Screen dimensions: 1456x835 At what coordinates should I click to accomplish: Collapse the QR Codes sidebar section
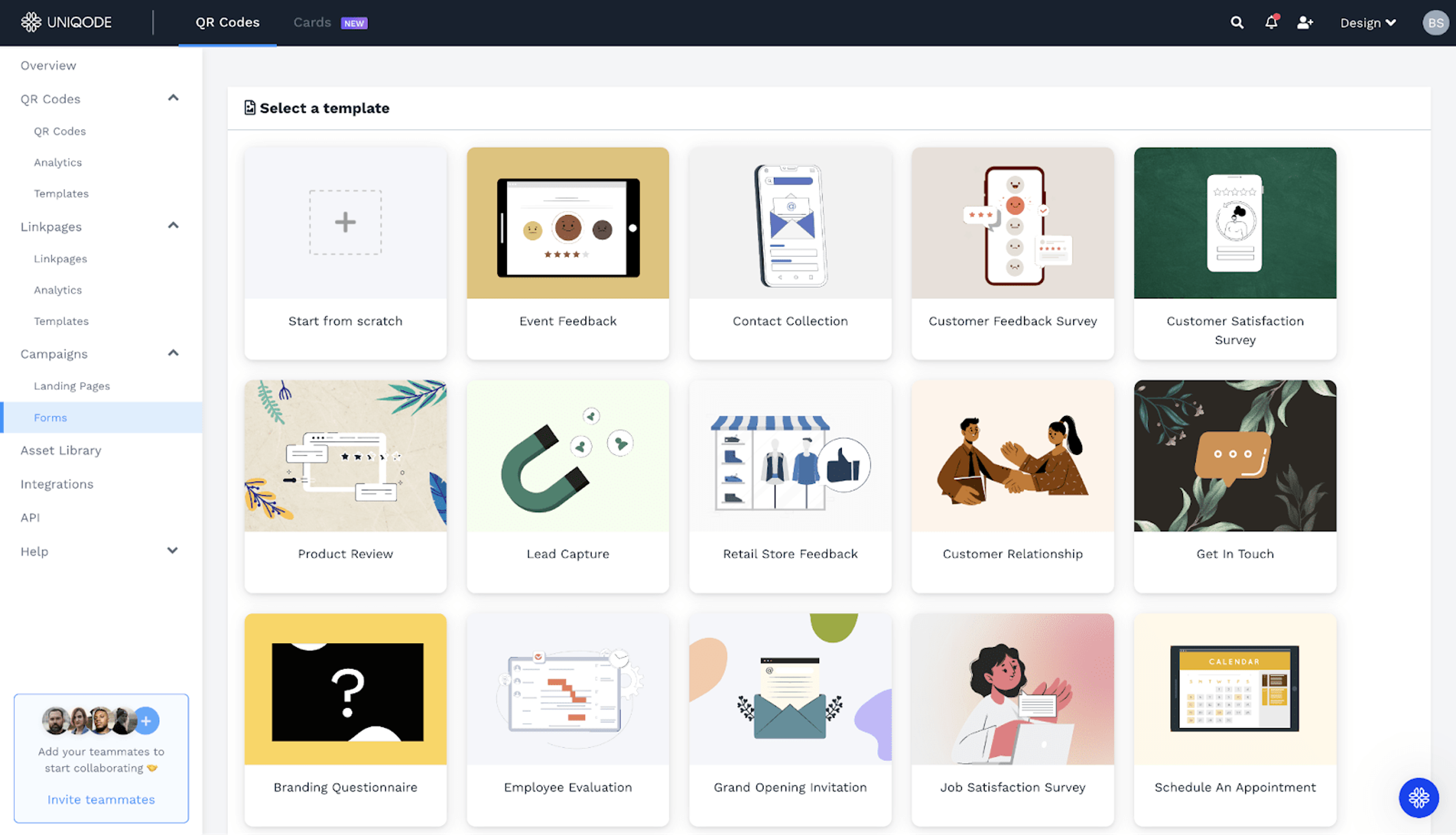point(173,98)
